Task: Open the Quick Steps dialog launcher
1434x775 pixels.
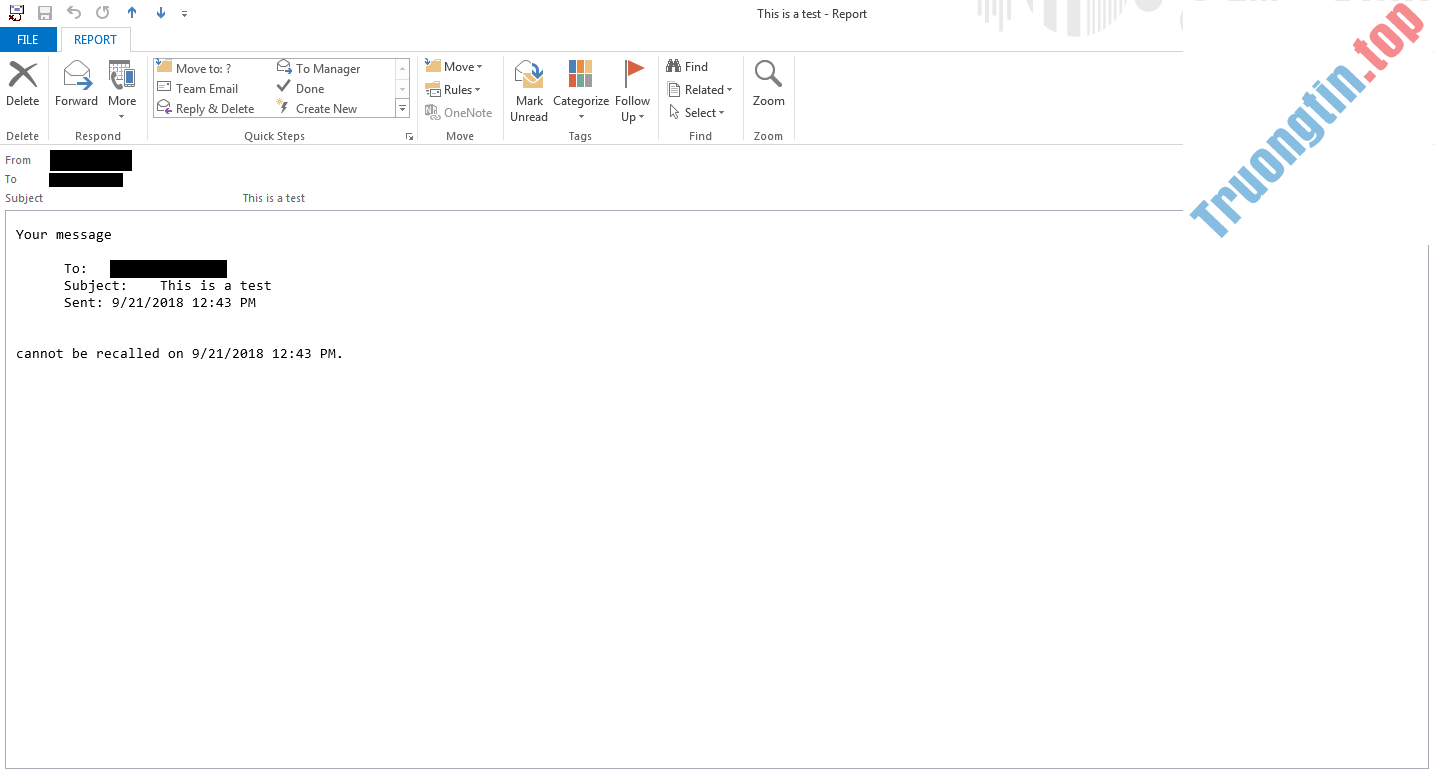Action: (409, 135)
